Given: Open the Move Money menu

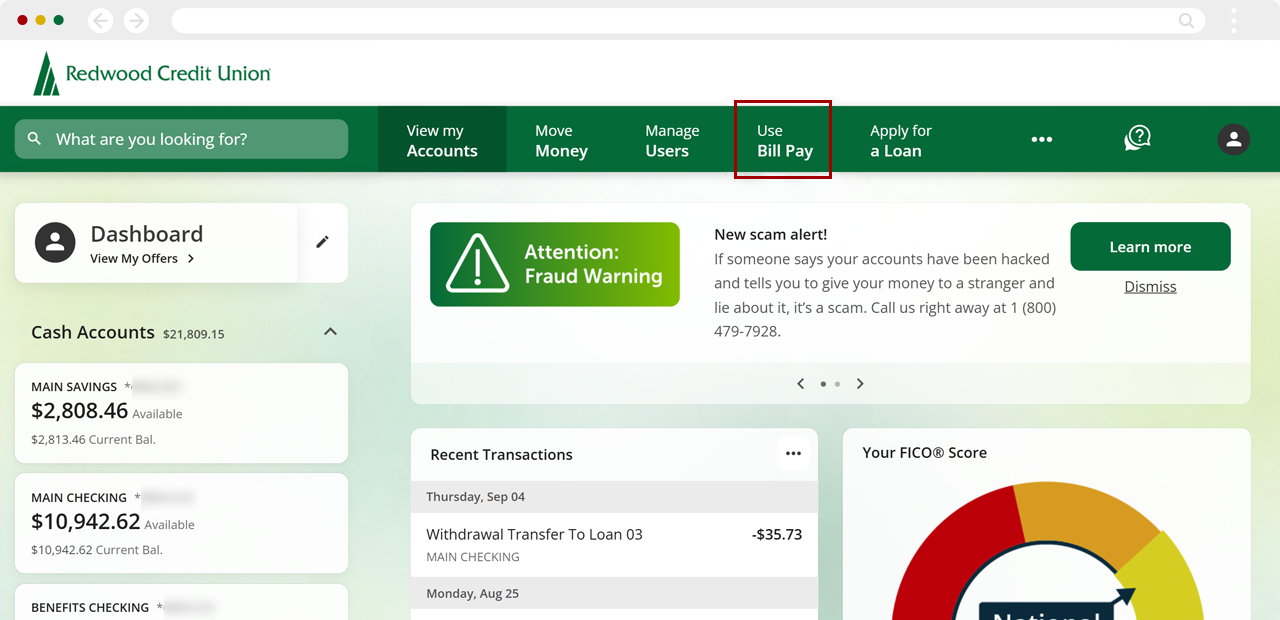Looking at the screenshot, I should point(560,139).
